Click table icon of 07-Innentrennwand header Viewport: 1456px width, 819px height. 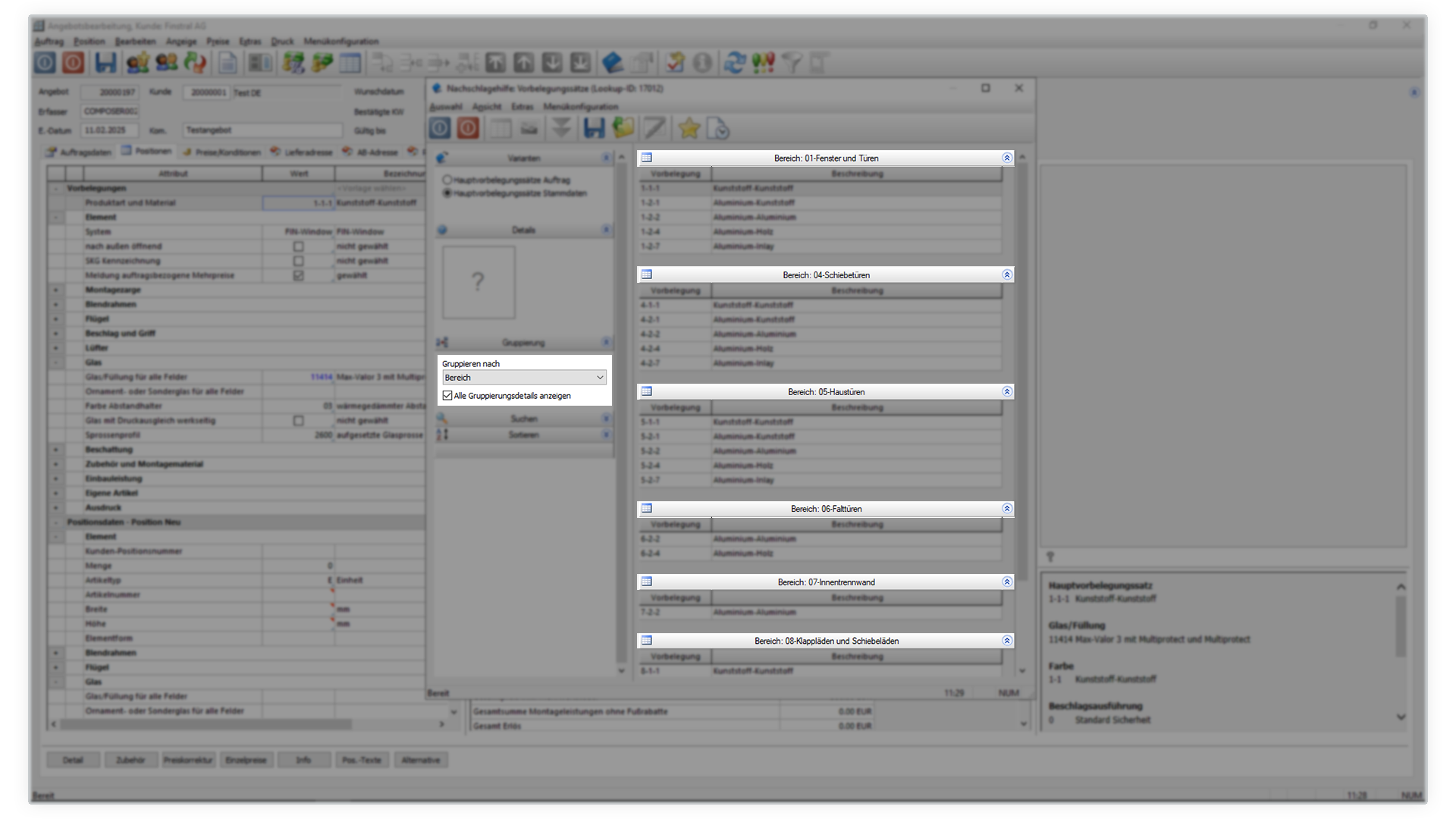click(x=647, y=582)
